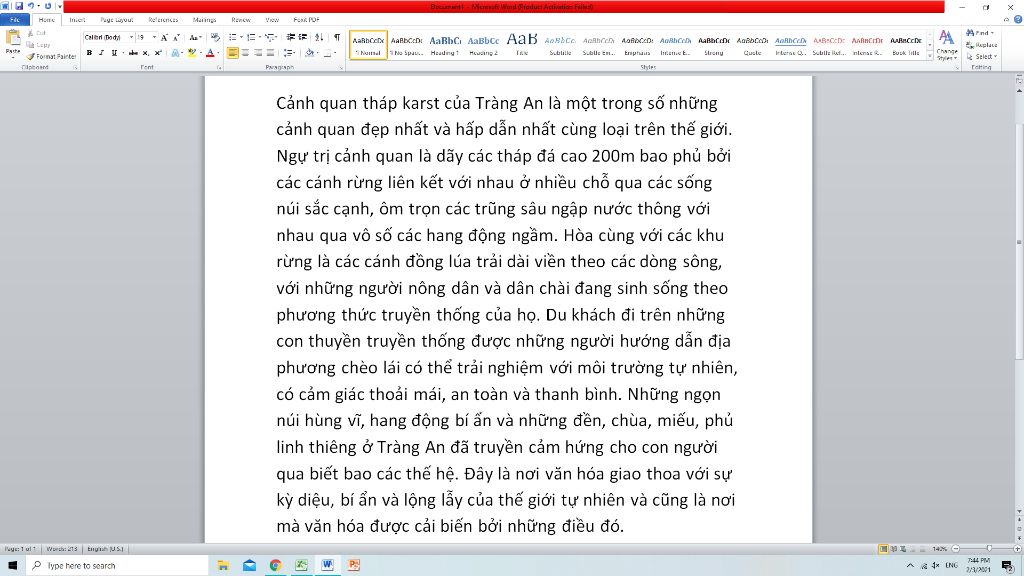
Task: Open the File tab
Action: 14,20
